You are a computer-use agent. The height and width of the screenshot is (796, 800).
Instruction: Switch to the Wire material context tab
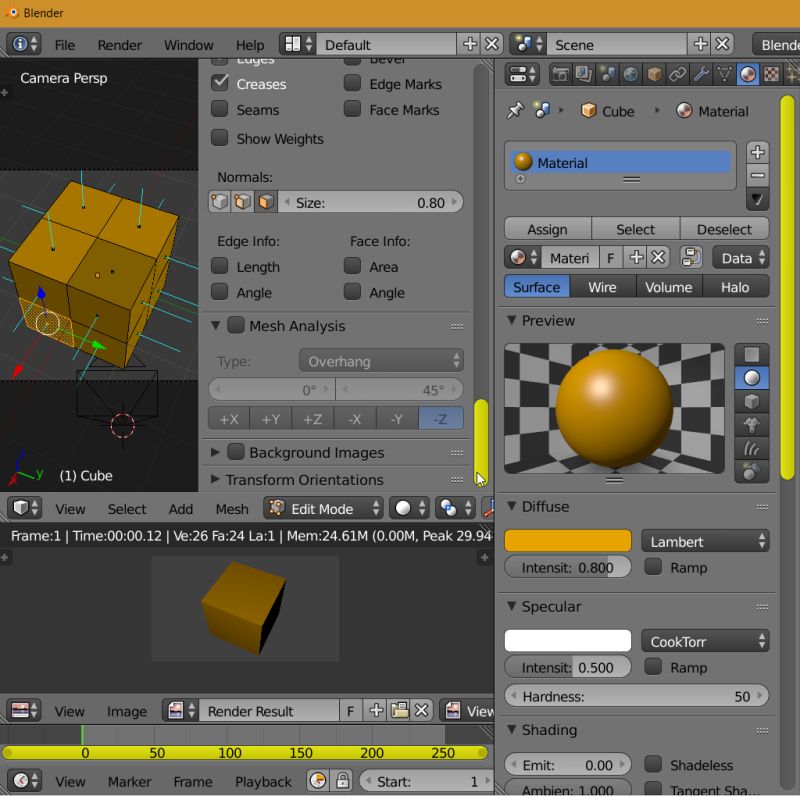coord(602,287)
